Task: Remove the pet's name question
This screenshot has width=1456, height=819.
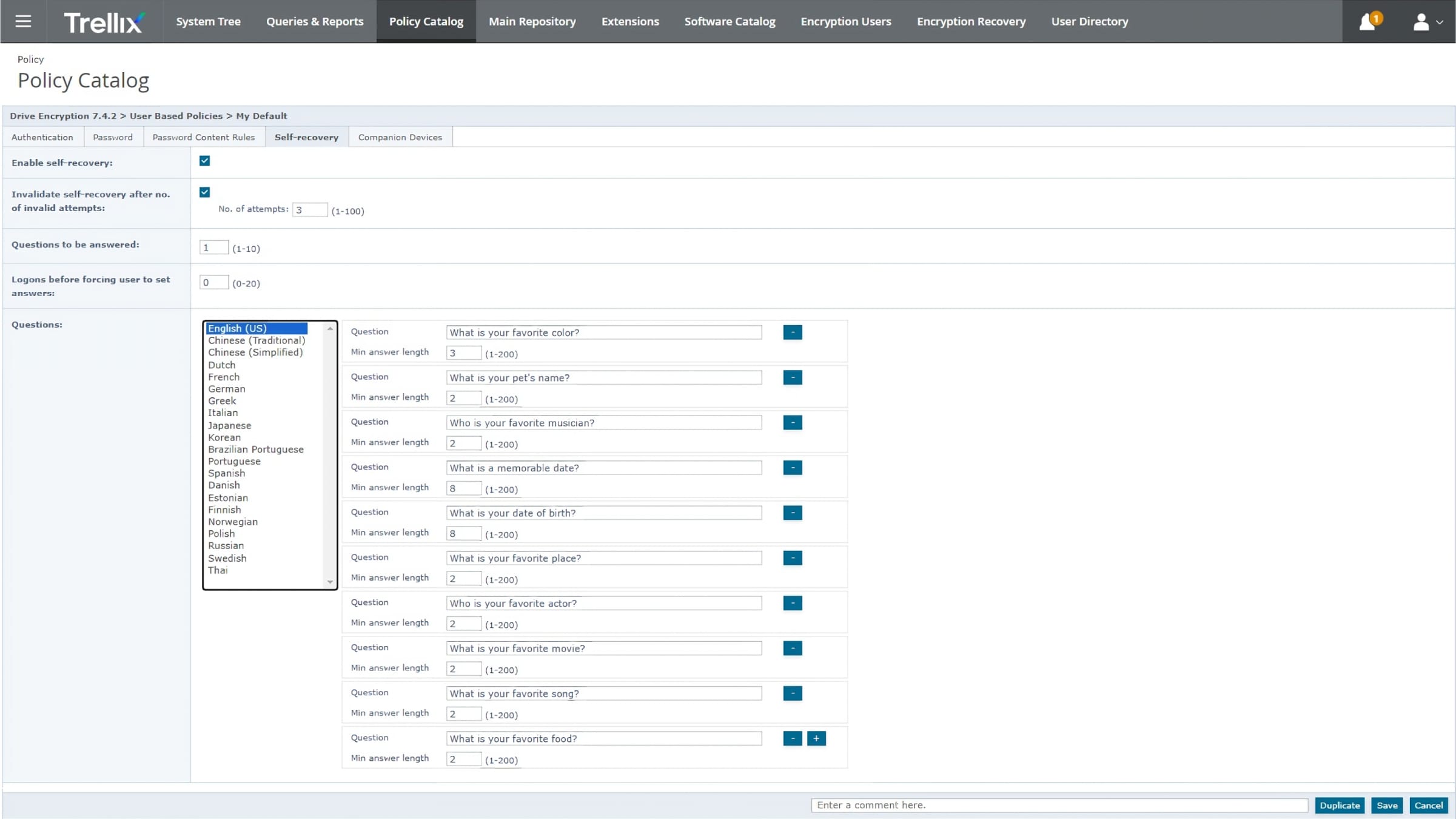Action: point(792,377)
